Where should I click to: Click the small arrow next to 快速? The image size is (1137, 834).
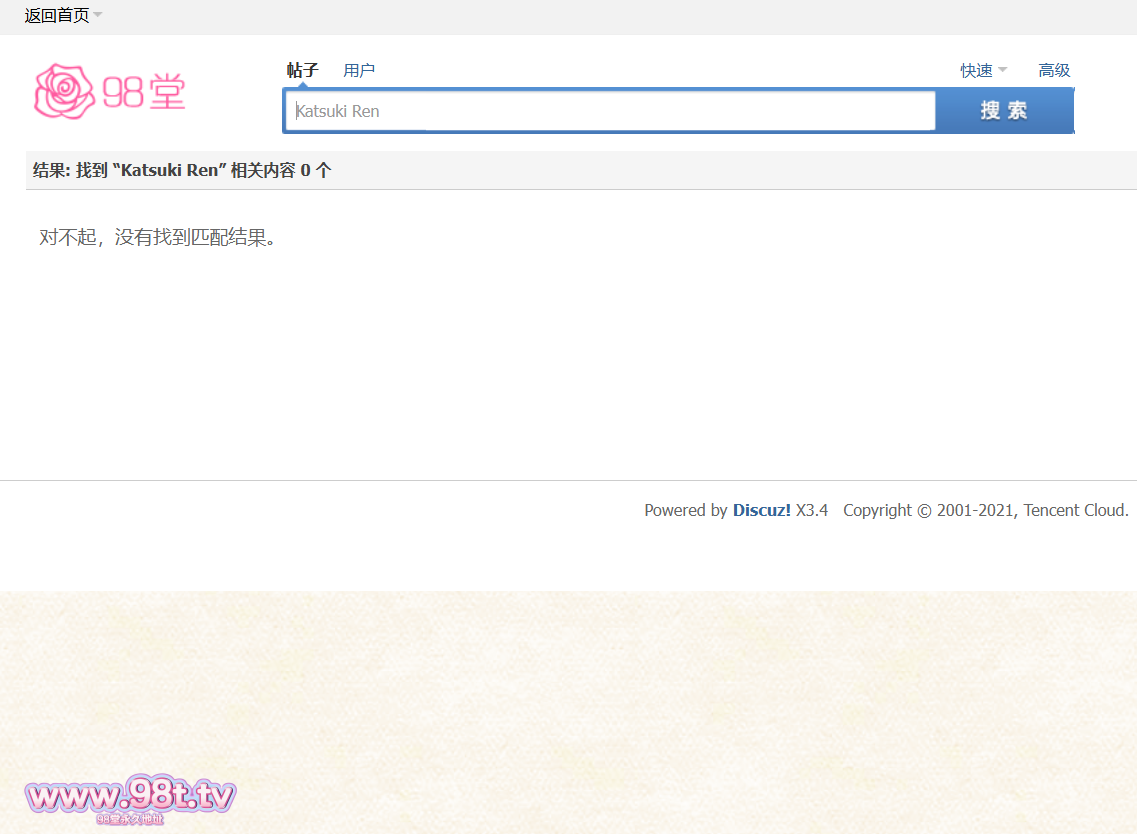1002,70
